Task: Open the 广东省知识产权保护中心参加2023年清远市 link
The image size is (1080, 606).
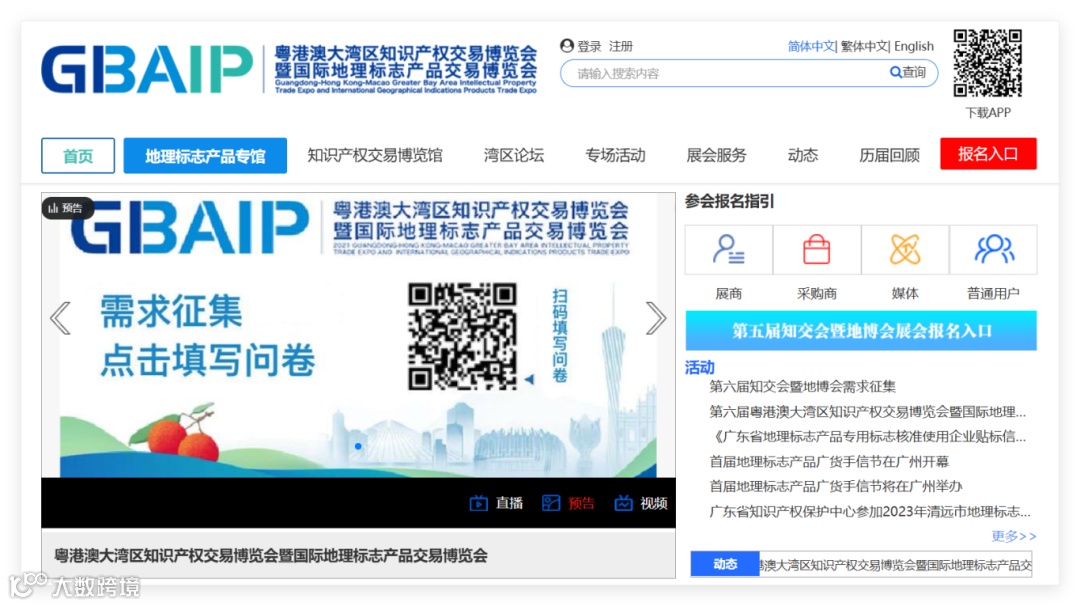Action: pyautogui.click(x=870, y=512)
